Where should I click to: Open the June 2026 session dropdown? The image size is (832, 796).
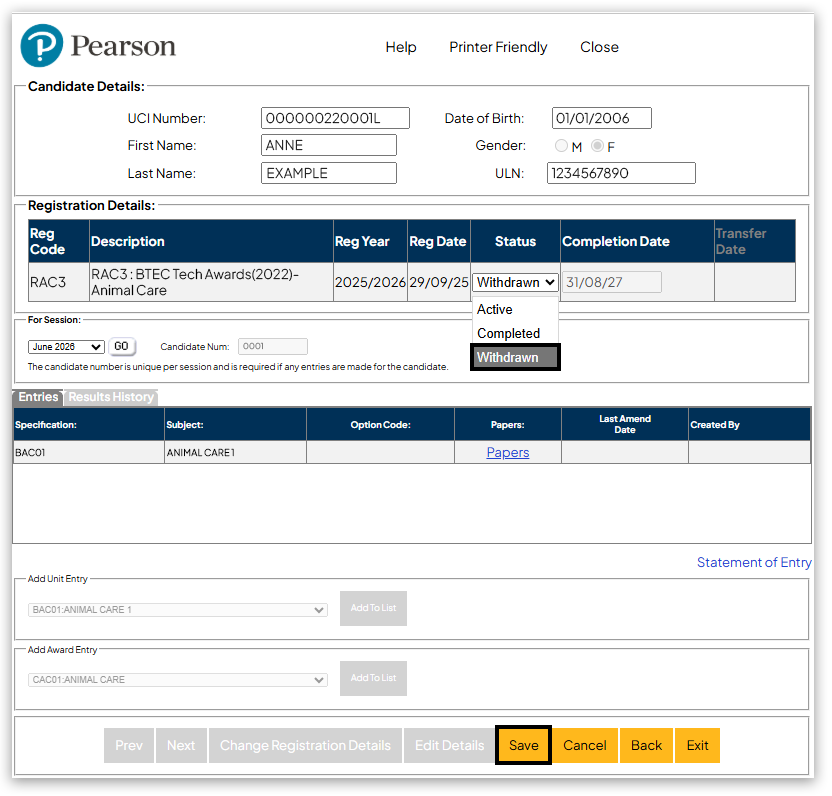tap(66, 347)
